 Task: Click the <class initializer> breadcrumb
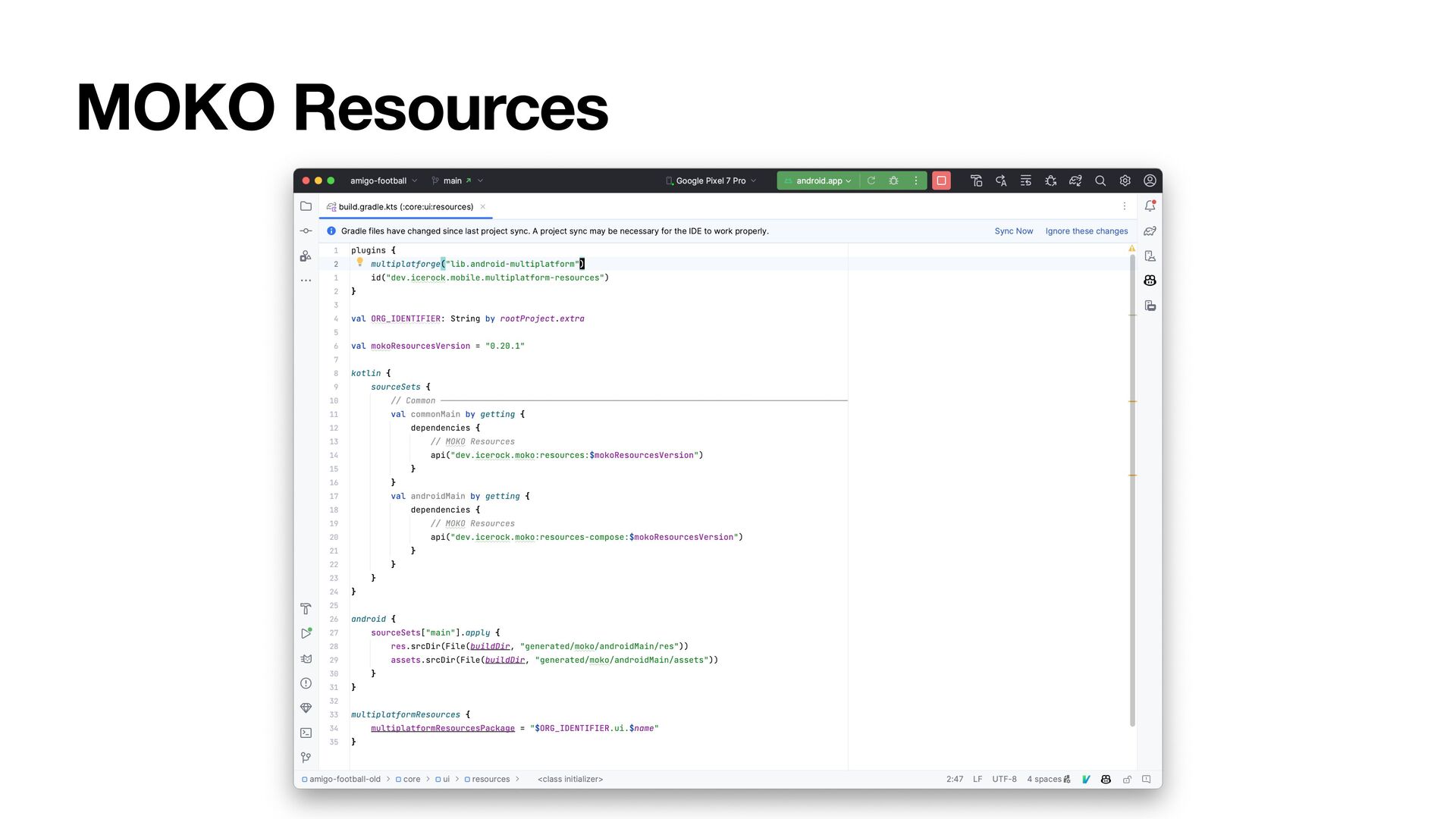click(570, 779)
